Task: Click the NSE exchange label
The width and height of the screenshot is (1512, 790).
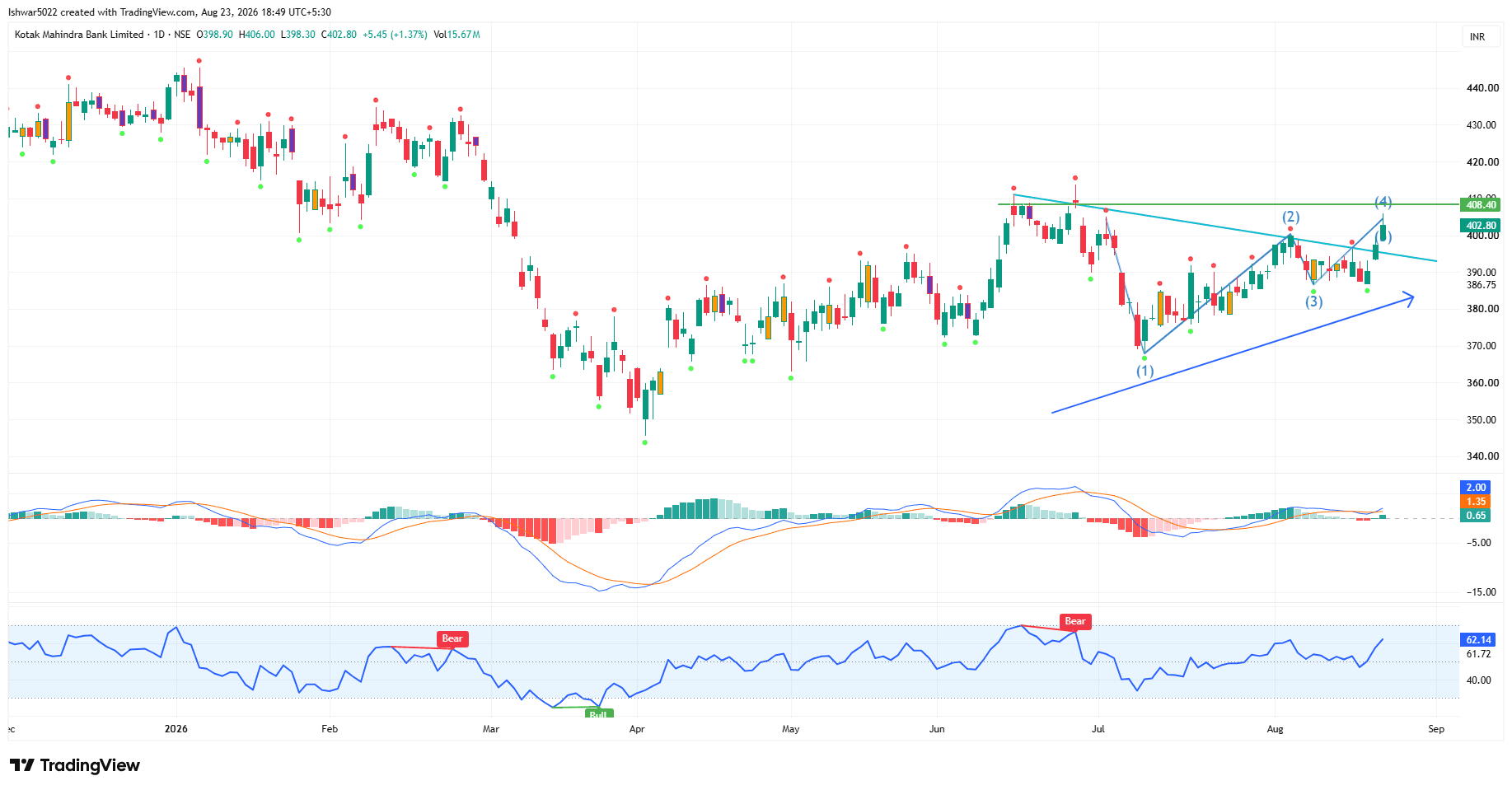Action: [x=182, y=35]
